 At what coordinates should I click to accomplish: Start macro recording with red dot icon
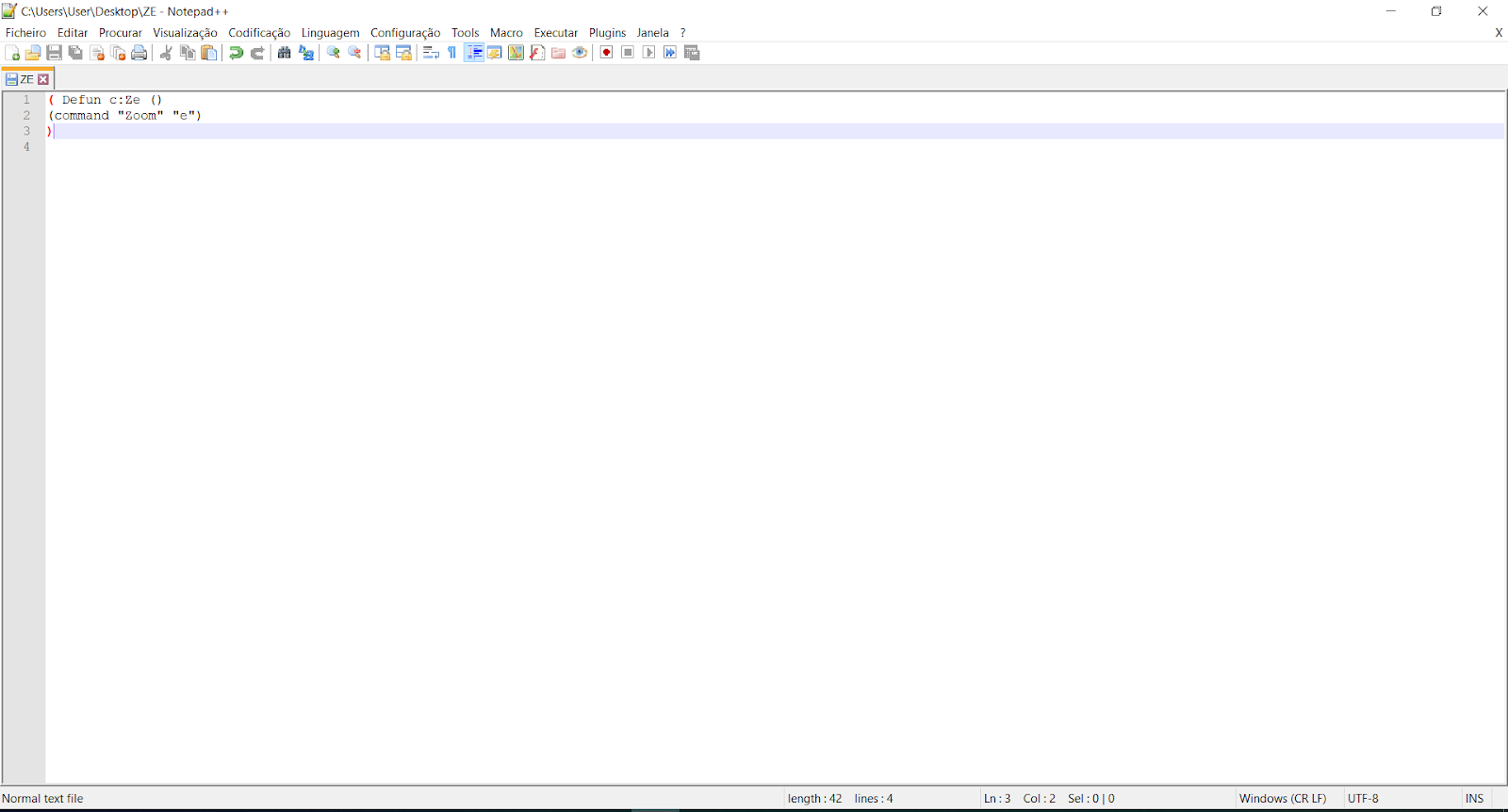(x=606, y=53)
